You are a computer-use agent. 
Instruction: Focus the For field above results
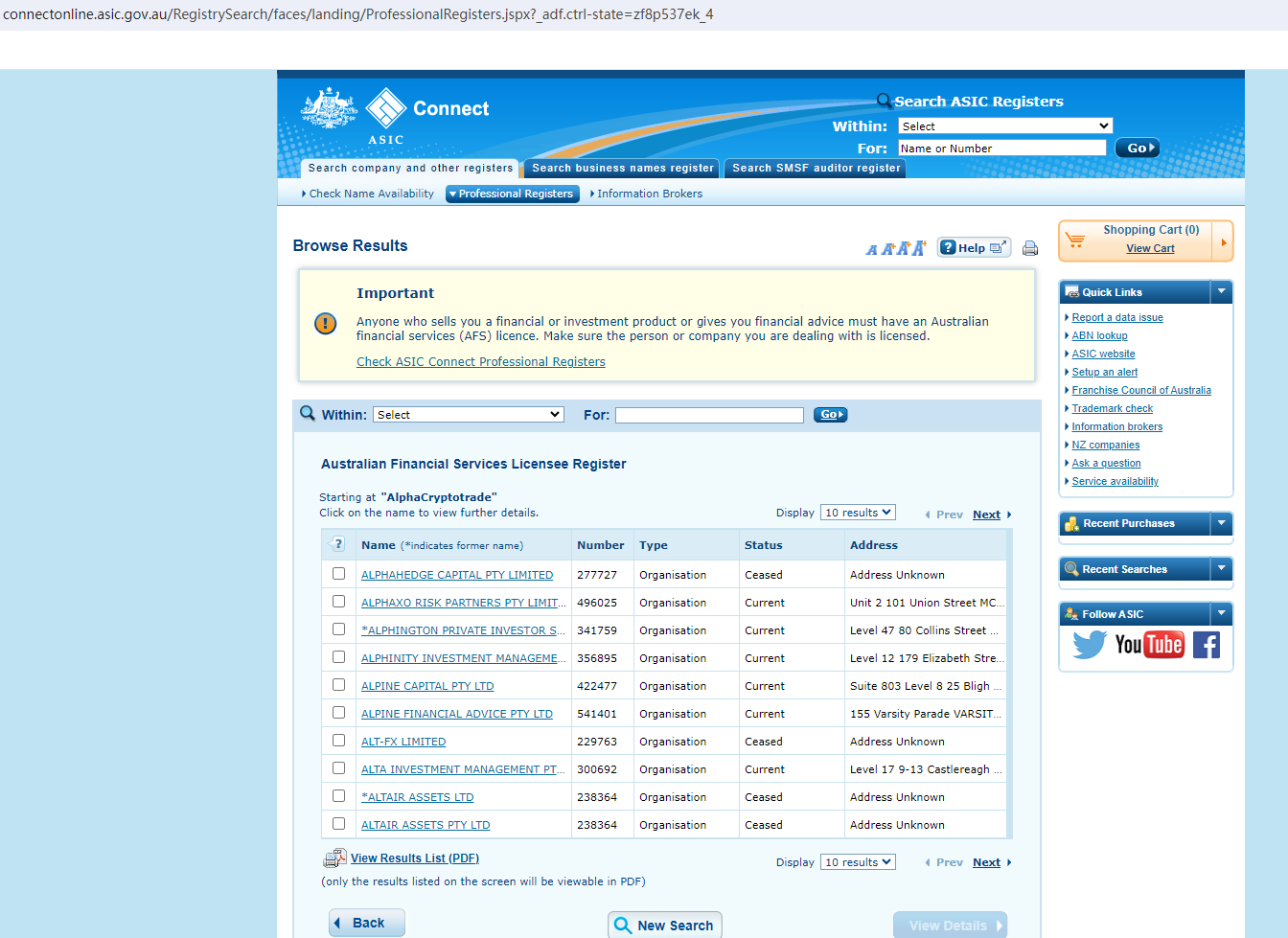[709, 415]
